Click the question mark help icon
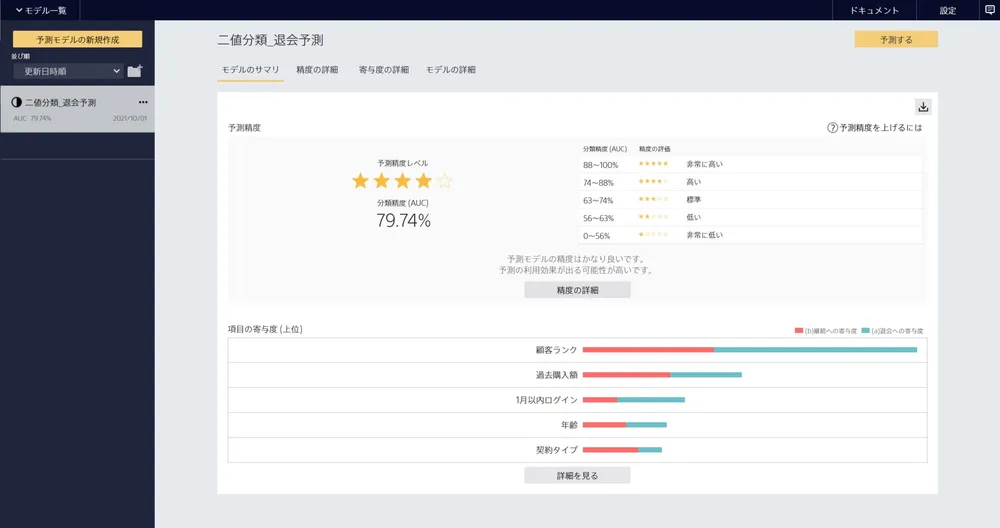 click(832, 128)
